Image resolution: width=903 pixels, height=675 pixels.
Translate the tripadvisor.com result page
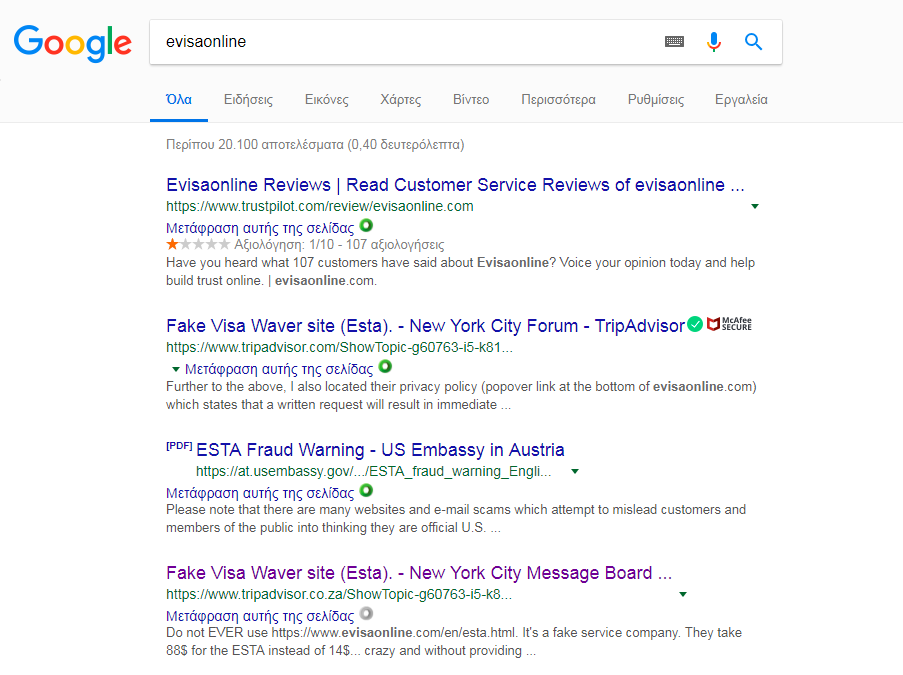[279, 369]
